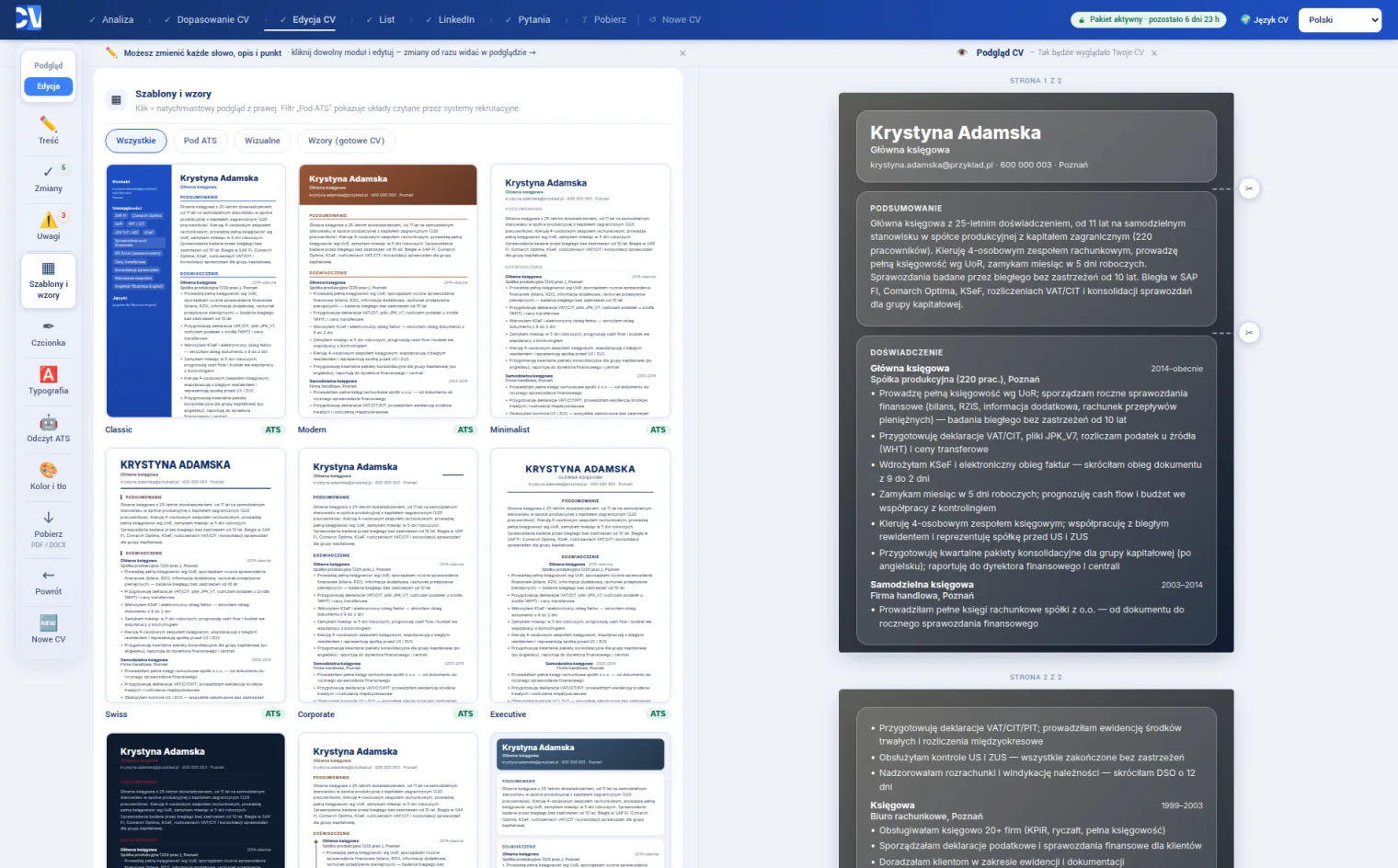1398x868 pixels.
Task: Click the Powrót back arrow
Action: pos(49,582)
